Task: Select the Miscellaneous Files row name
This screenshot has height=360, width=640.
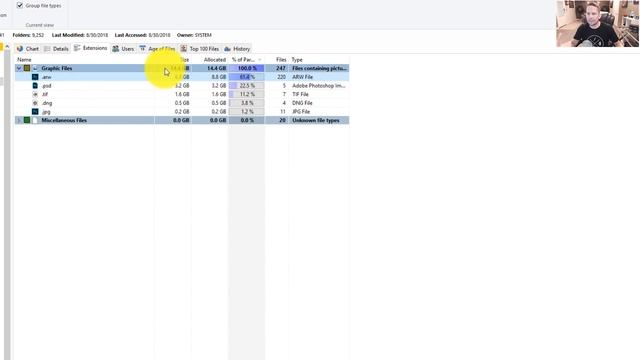Action: [64, 120]
